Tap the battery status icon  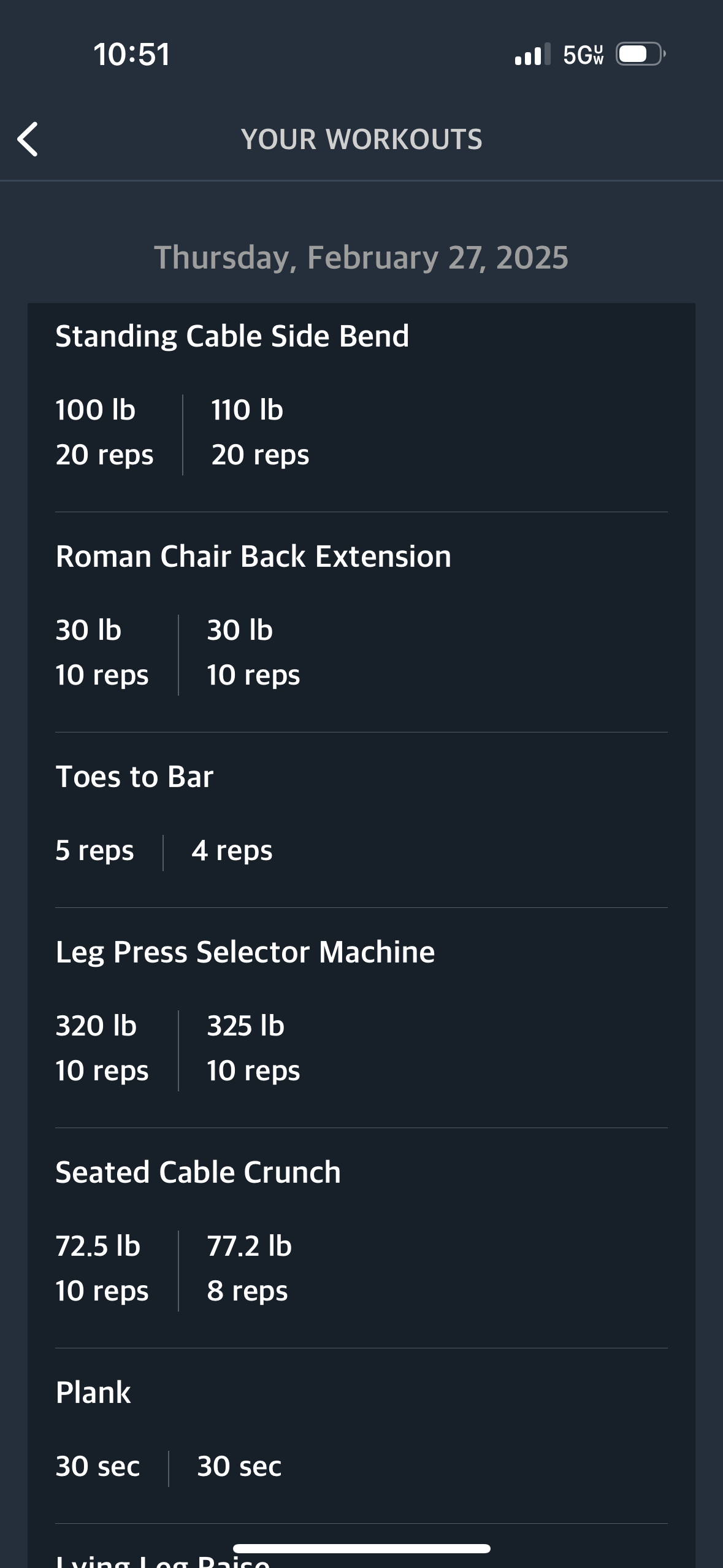coord(641,54)
